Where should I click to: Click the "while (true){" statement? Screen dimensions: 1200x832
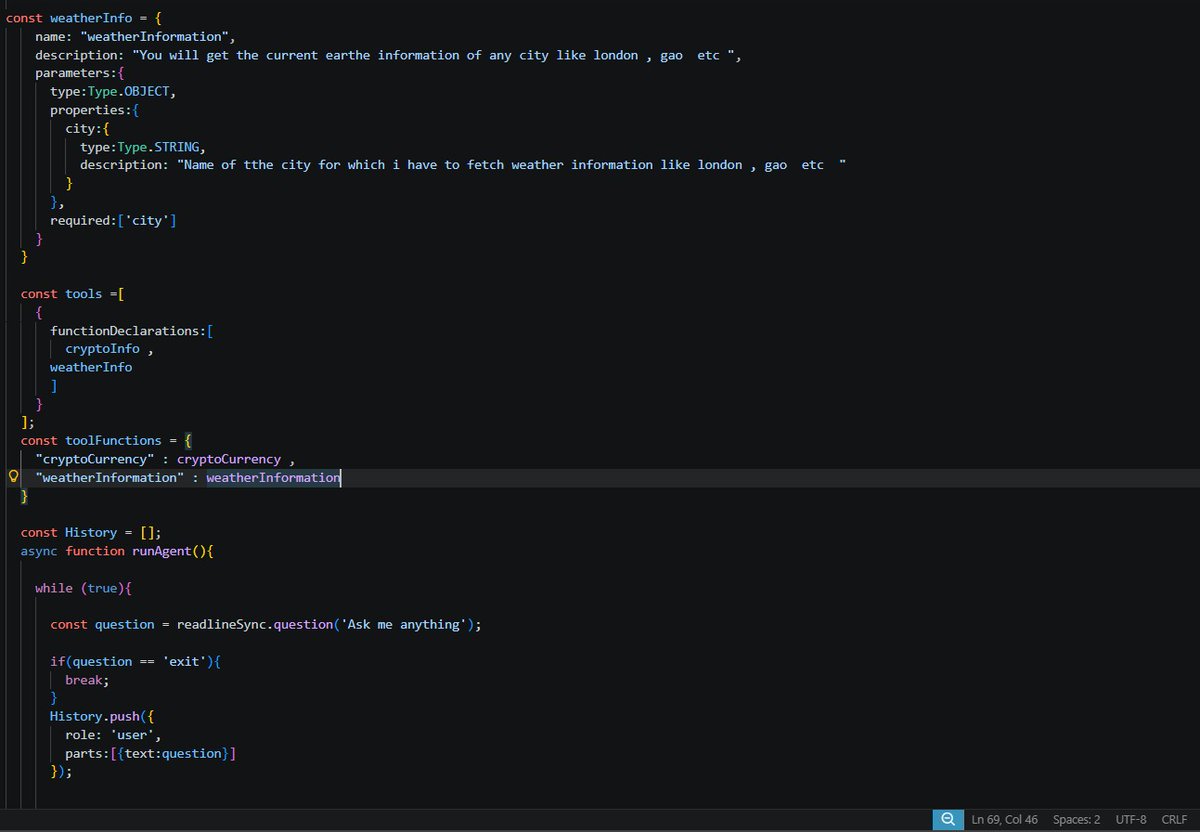pyautogui.click(x=84, y=588)
